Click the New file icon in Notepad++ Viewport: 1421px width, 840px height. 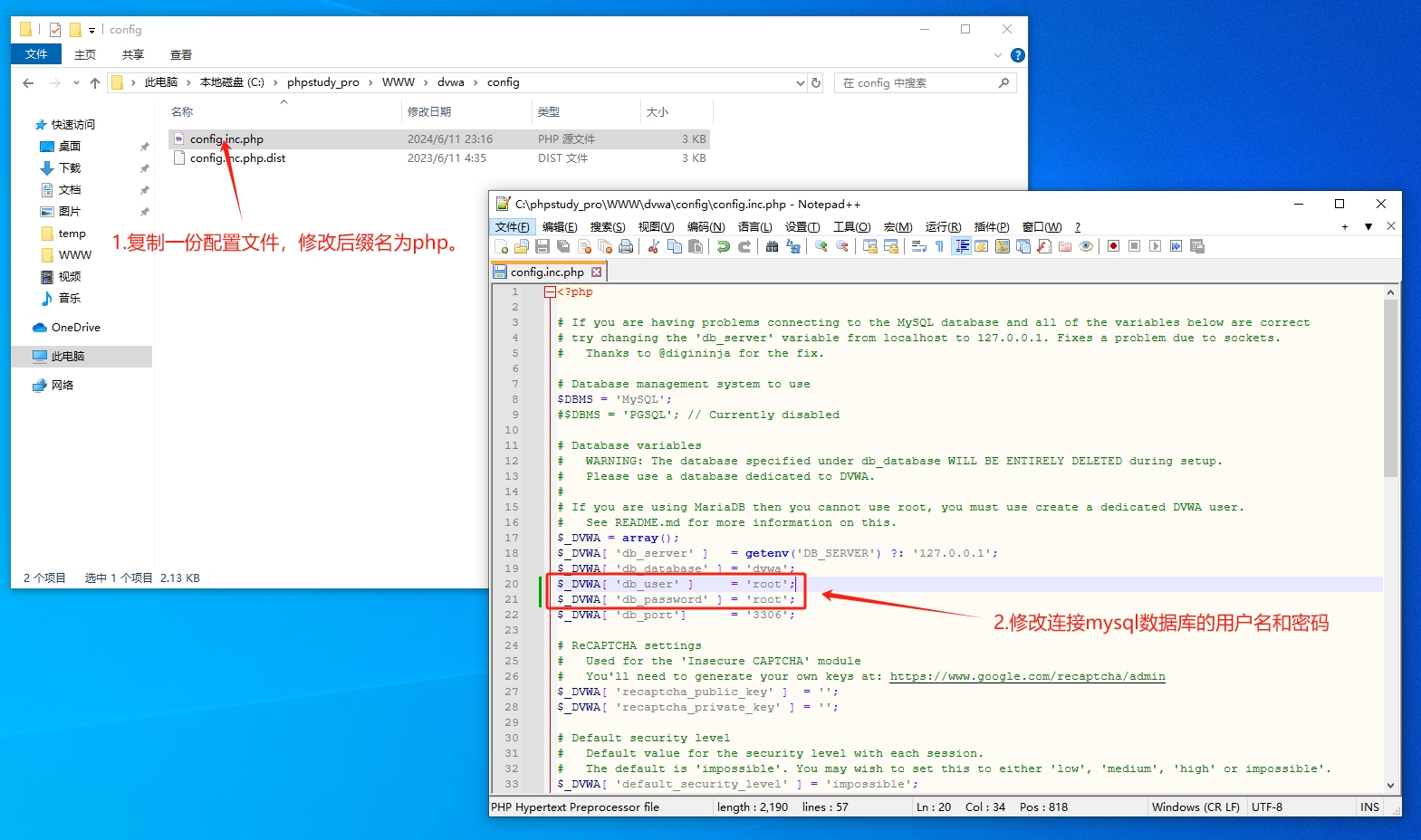(x=502, y=246)
